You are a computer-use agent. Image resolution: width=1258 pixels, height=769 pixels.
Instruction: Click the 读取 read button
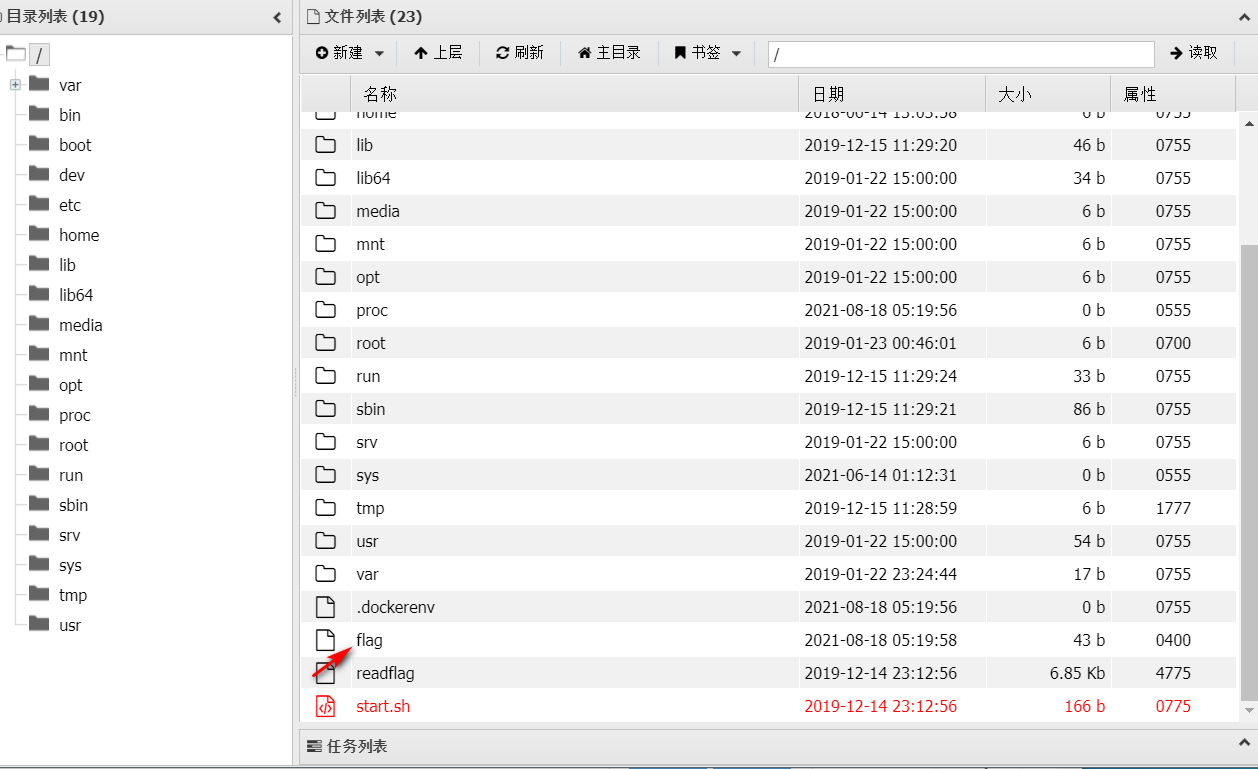tap(1193, 53)
